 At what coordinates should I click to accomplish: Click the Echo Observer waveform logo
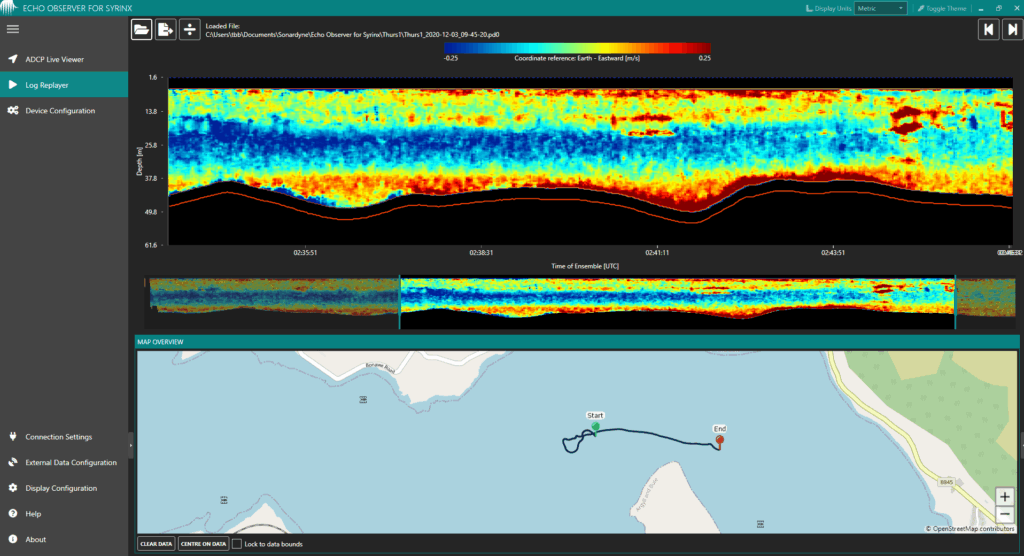click(x=9, y=8)
